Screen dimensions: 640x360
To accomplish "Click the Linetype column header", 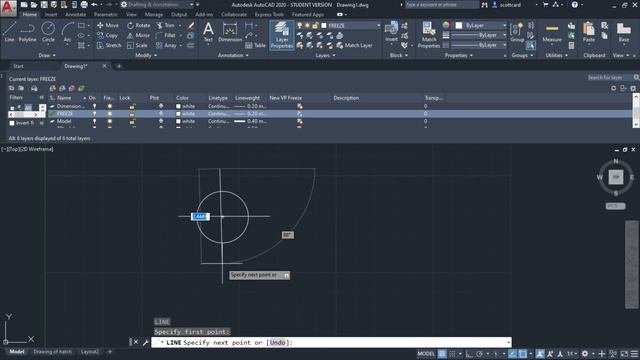I will [x=218, y=98].
